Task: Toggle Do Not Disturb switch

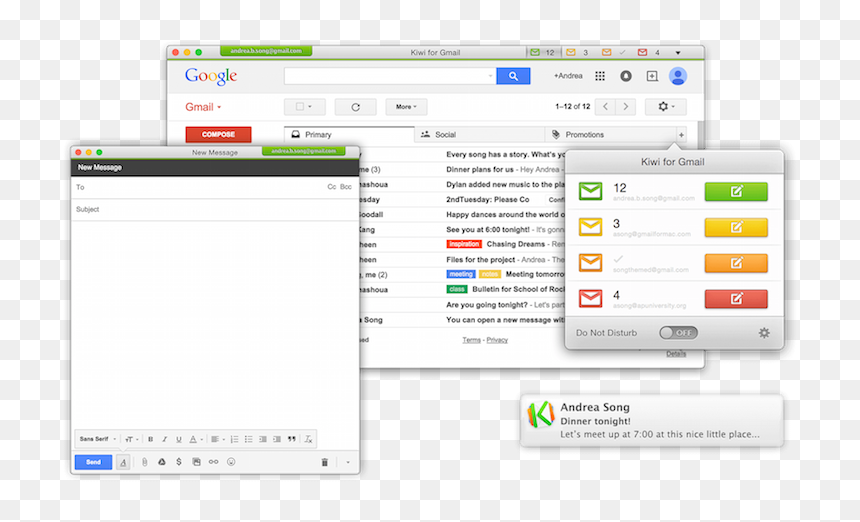Action: coord(678,333)
